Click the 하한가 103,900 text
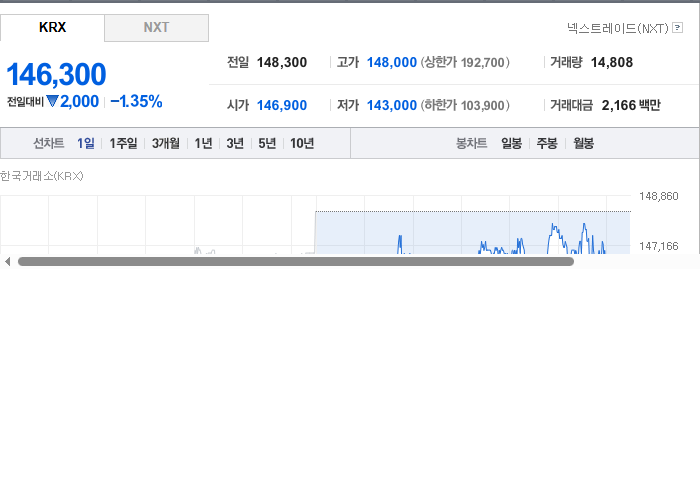The width and height of the screenshot is (700, 490). (x=465, y=105)
